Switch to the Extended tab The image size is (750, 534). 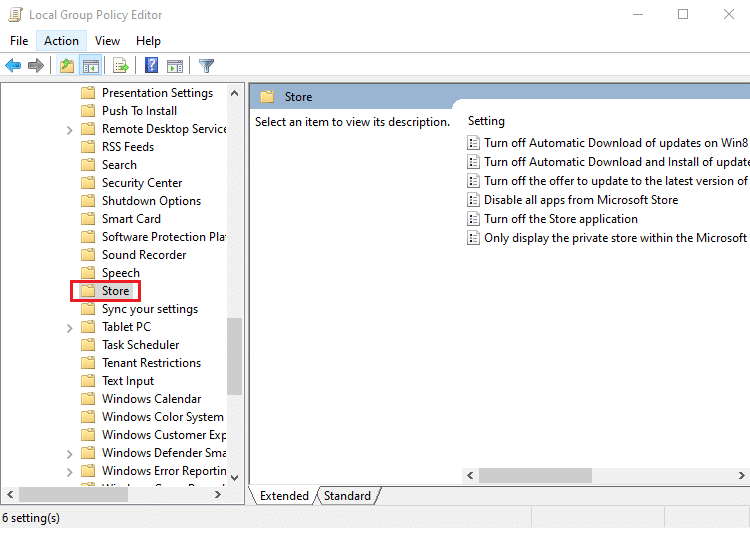[284, 496]
